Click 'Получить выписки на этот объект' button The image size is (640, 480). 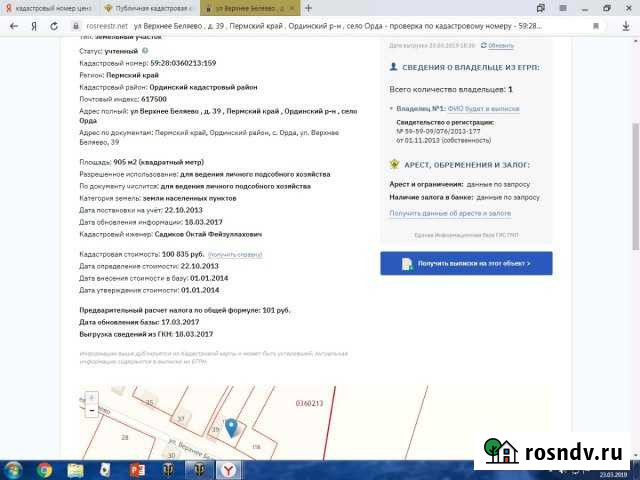[x=467, y=263]
